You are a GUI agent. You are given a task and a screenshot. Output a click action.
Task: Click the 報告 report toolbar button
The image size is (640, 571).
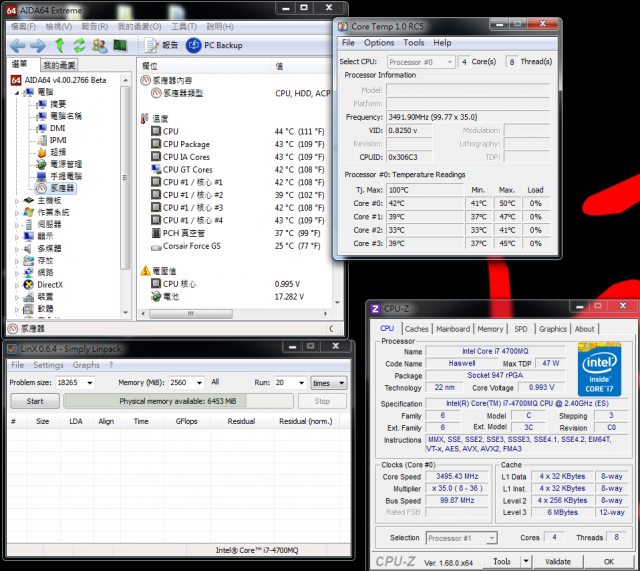coord(161,45)
